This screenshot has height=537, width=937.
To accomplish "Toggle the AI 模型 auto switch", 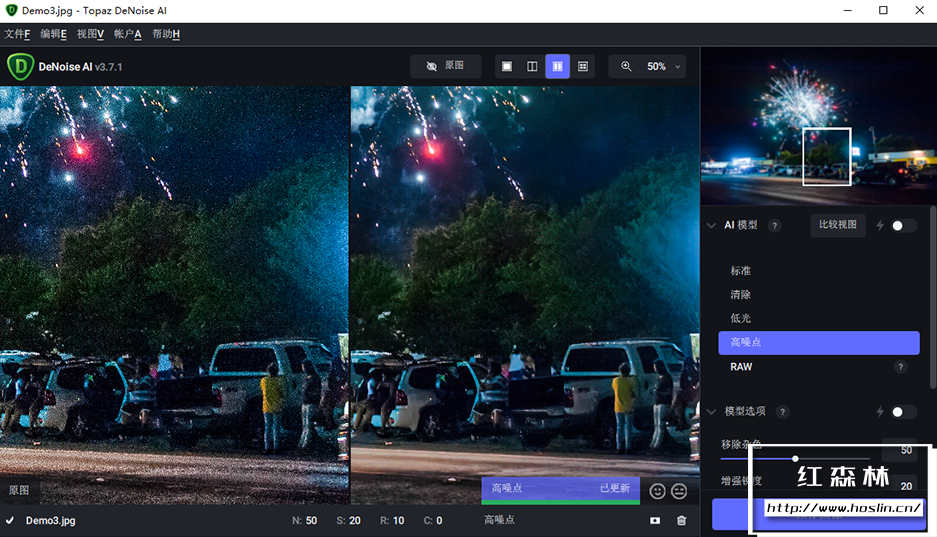I will [x=903, y=226].
